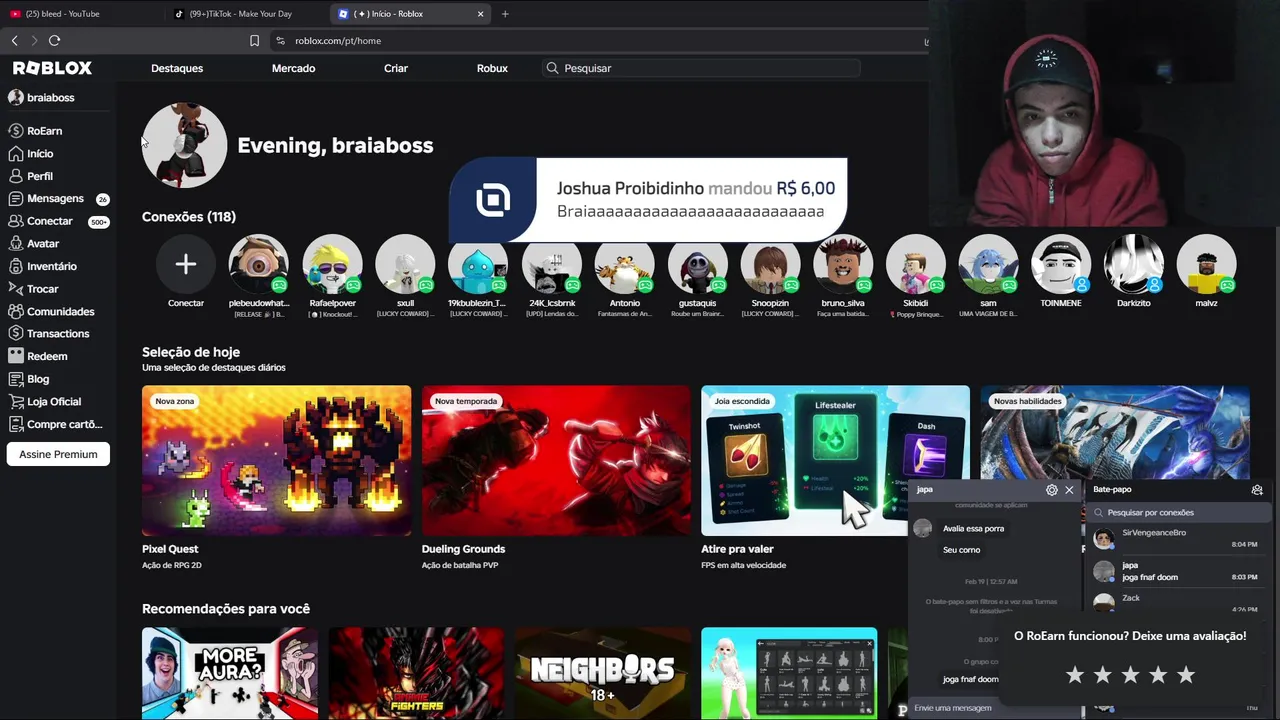Close the Início - Roblox tab
Screen dimensions: 1280x720
tap(480, 14)
